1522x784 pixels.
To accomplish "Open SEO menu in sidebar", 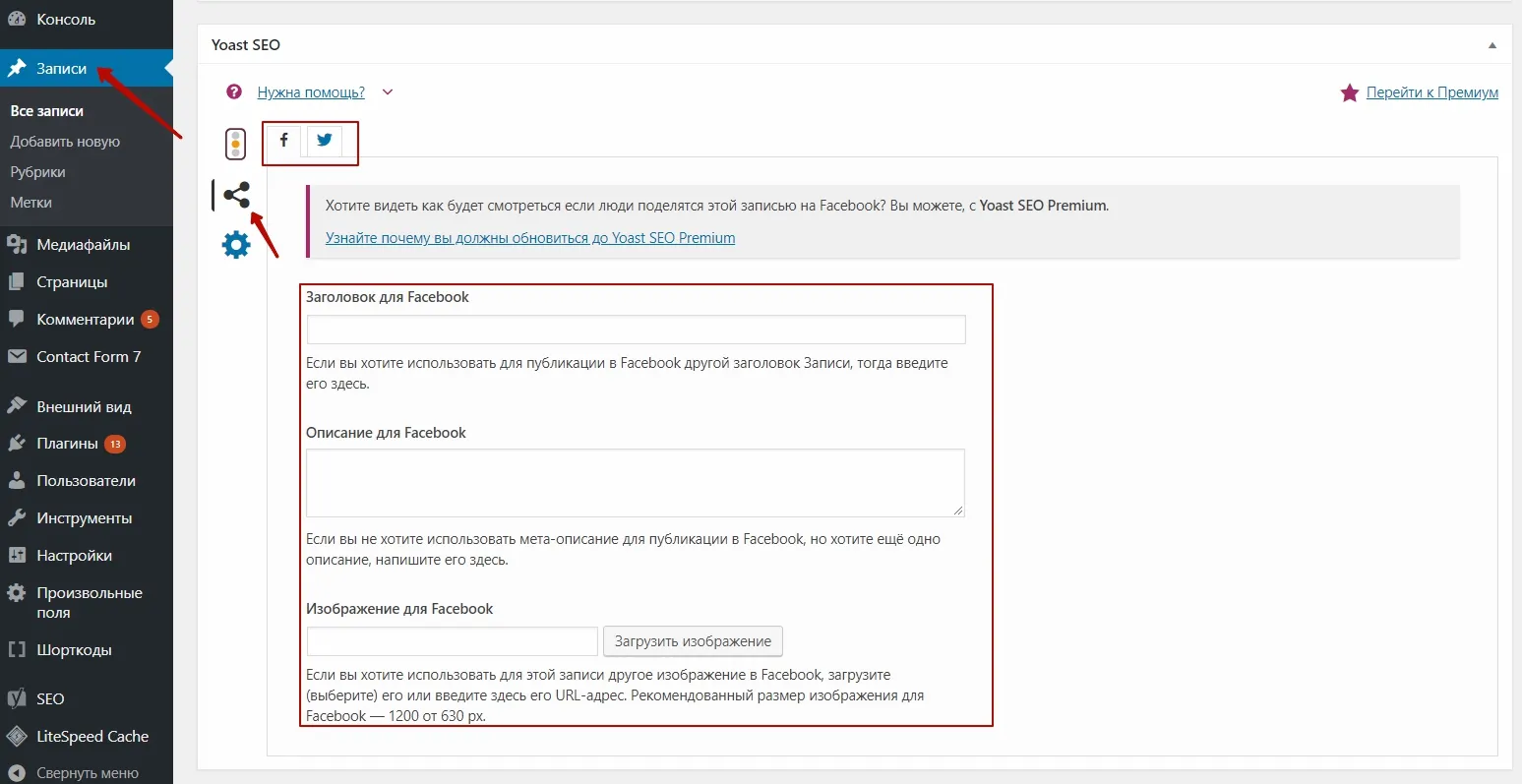I will click(50, 698).
